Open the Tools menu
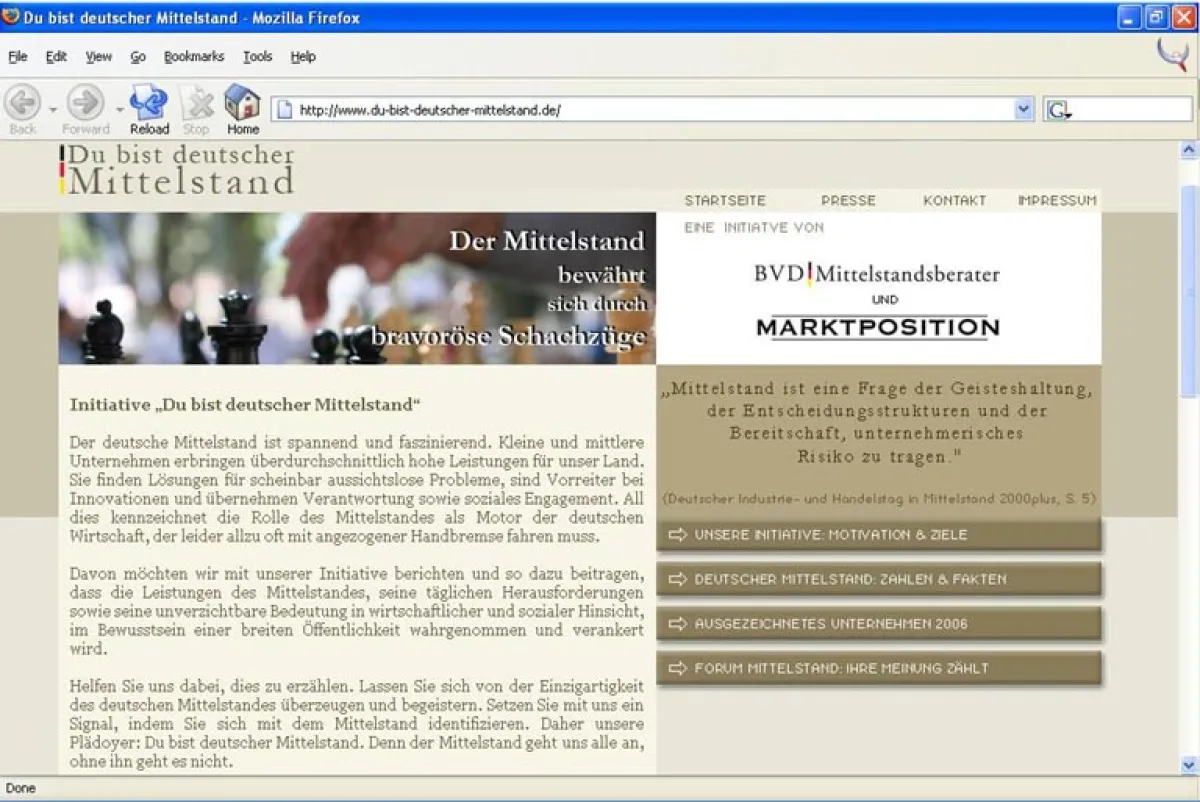Image resolution: width=1200 pixels, height=802 pixels. (x=257, y=57)
